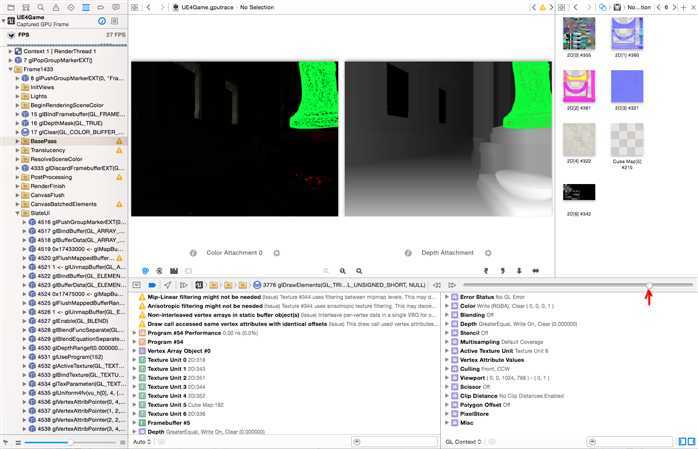Click Mip-Linear filtering might not be needed issue
Viewport: 698px width, 449px height.
tap(204, 297)
